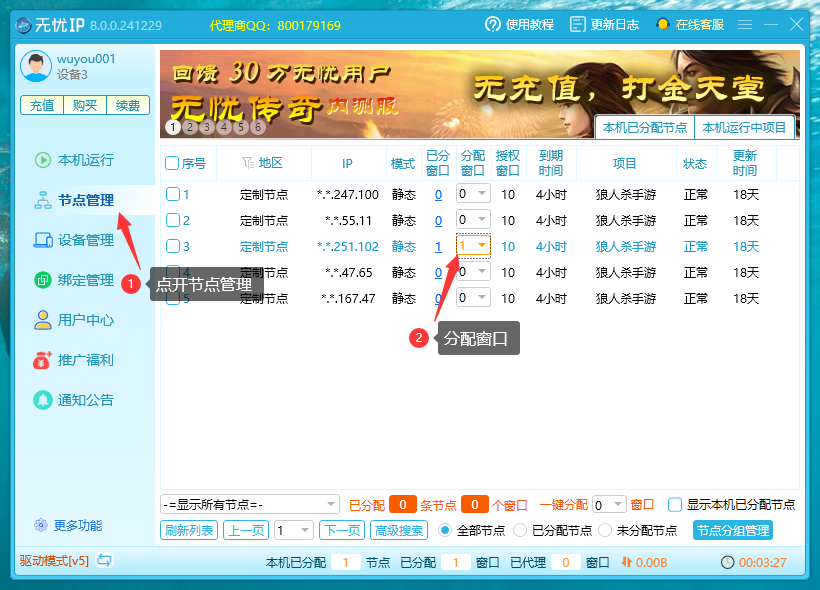Enable 显示本机已分配节点 checkbox
This screenshot has height=590, width=820.
point(675,505)
